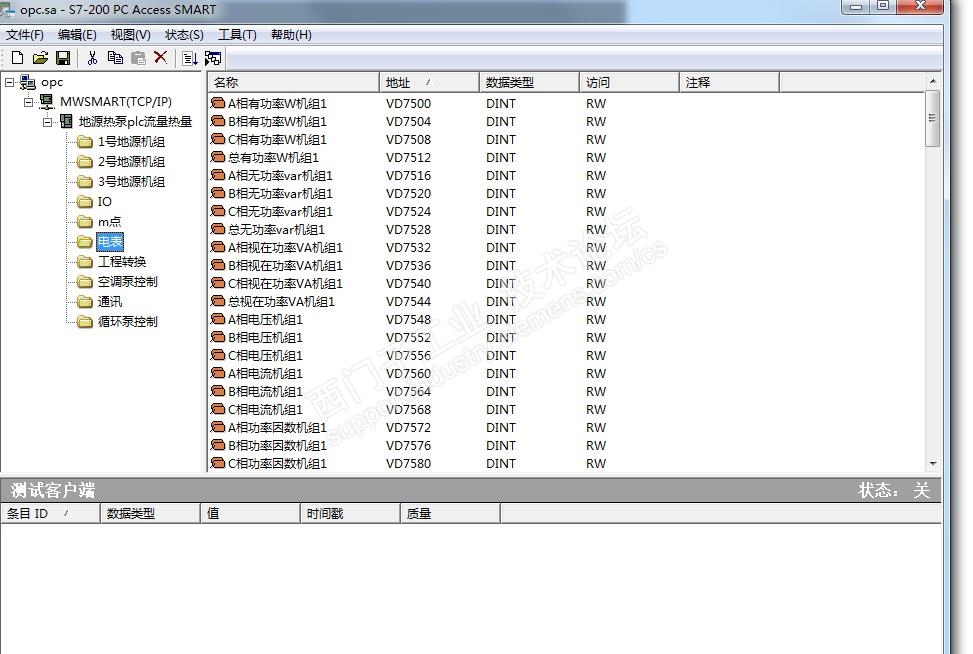Click the folder icon for 通讯

[84, 302]
